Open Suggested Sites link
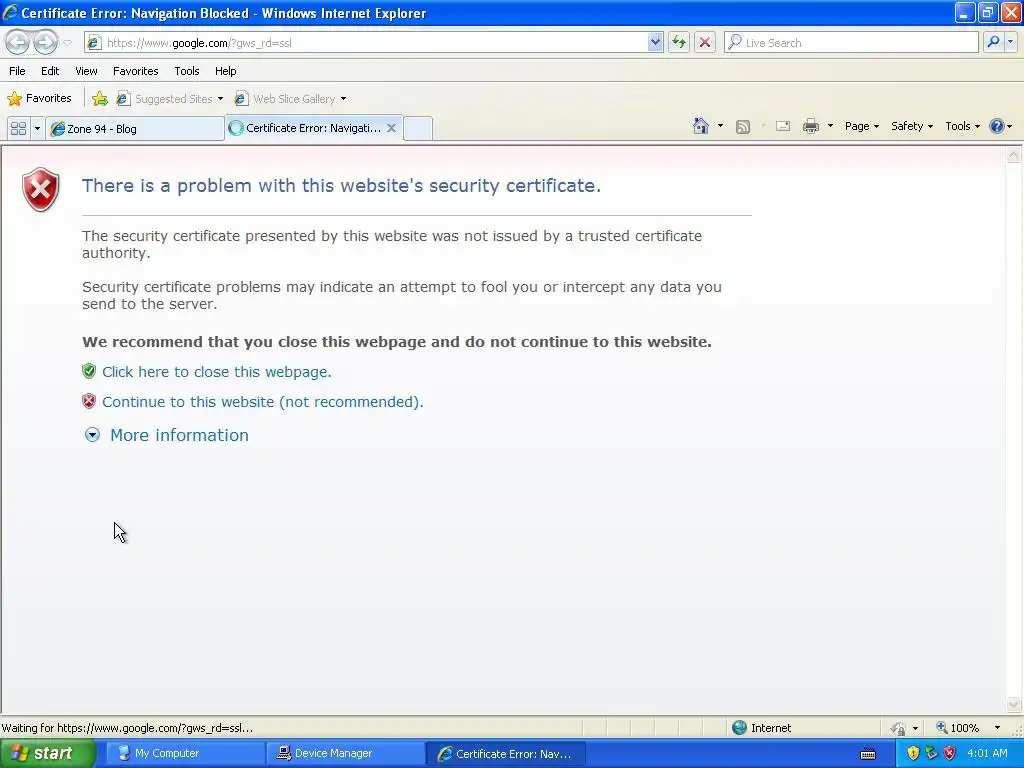 click(169, 99)
